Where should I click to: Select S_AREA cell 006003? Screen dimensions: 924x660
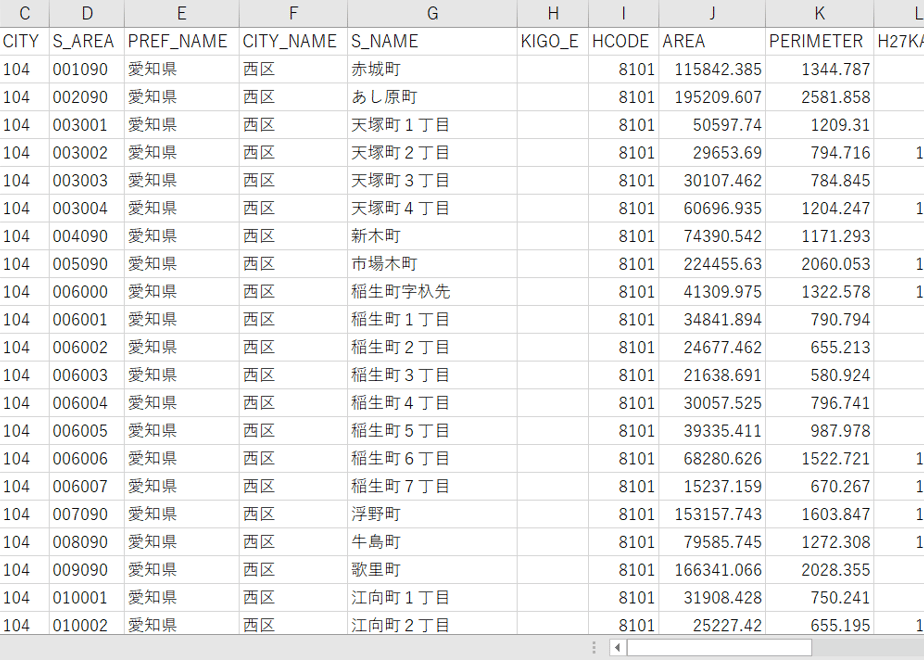click(x=87, y=375)
